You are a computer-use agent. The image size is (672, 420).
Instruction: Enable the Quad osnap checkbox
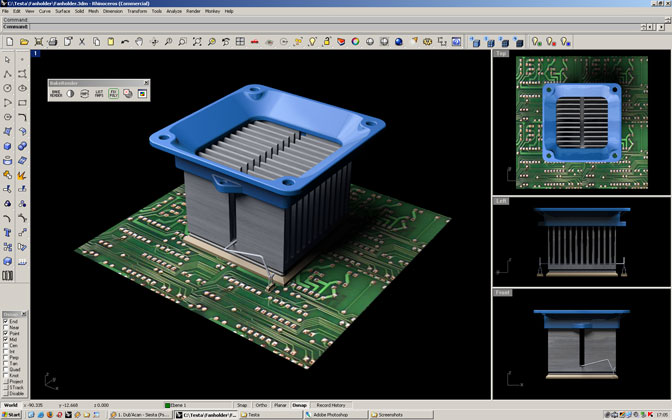[x=6, y=369]
